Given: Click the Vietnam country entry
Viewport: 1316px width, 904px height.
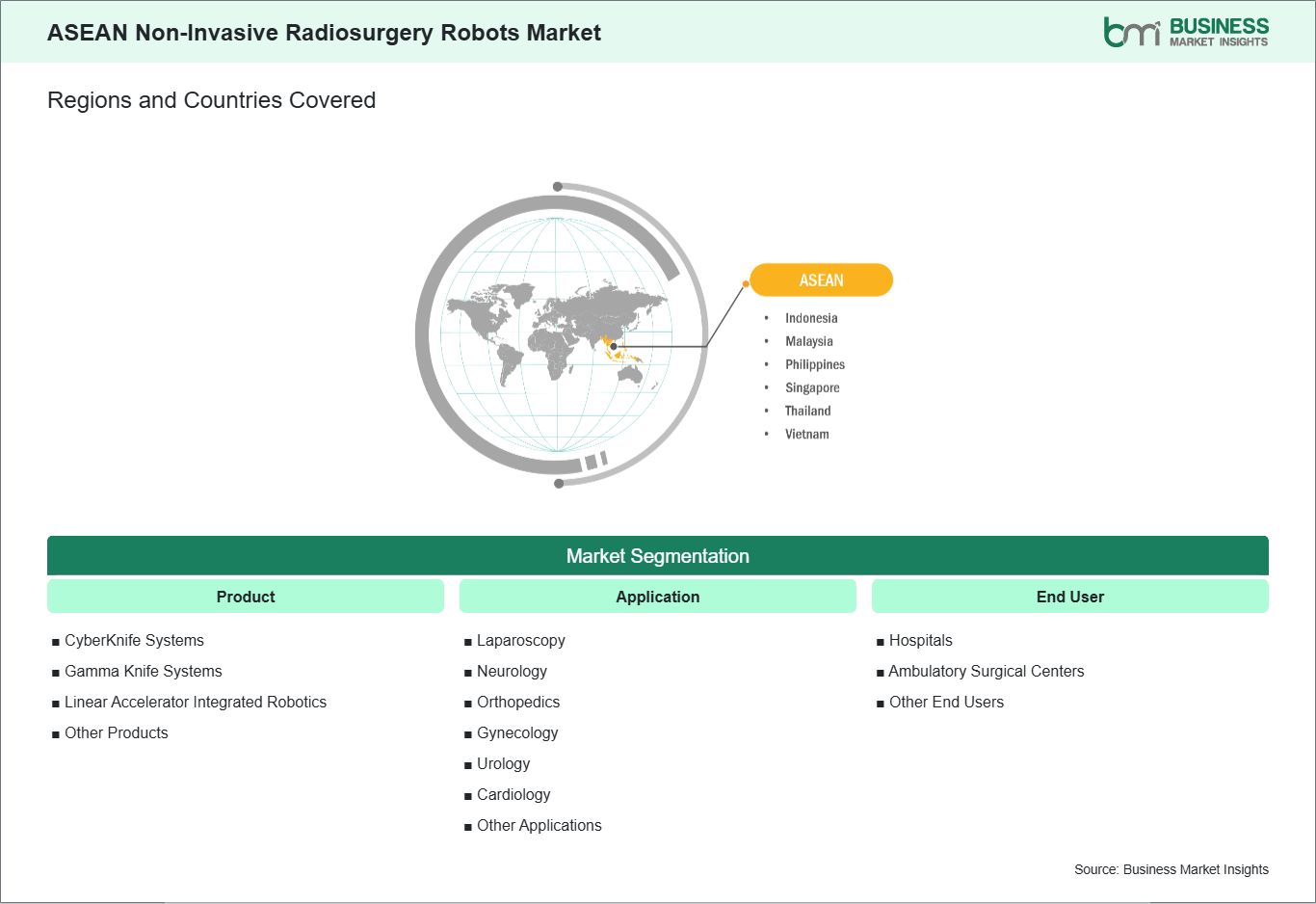Looking at the screenshot, I should (x=806, y=434).
